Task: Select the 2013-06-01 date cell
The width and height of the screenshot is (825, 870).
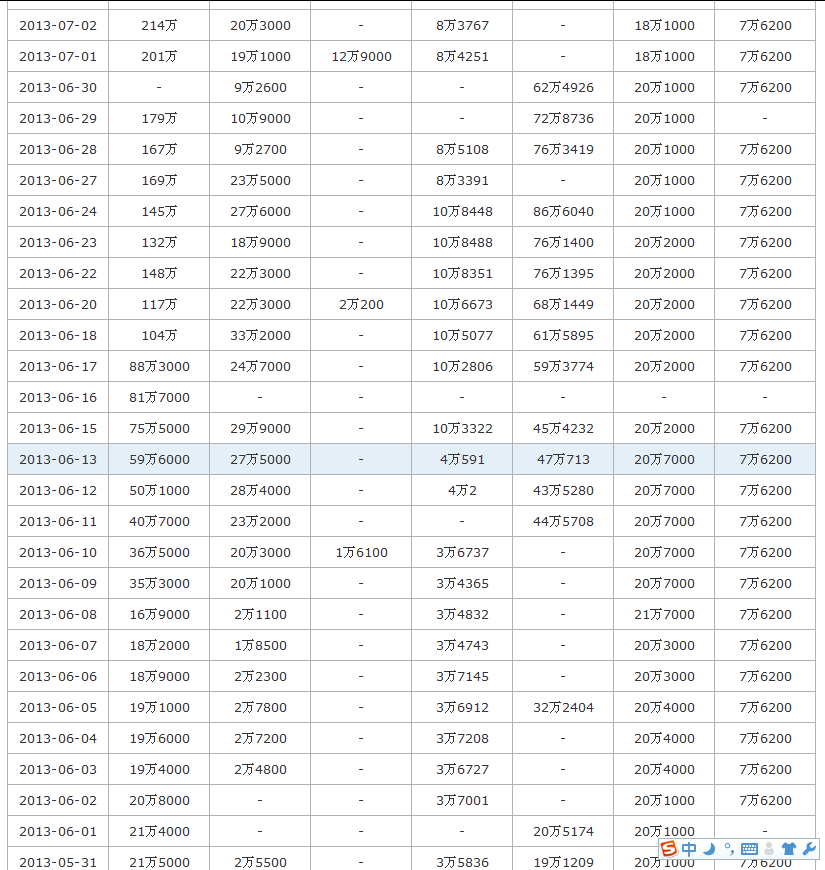Action: pos(58,832)
